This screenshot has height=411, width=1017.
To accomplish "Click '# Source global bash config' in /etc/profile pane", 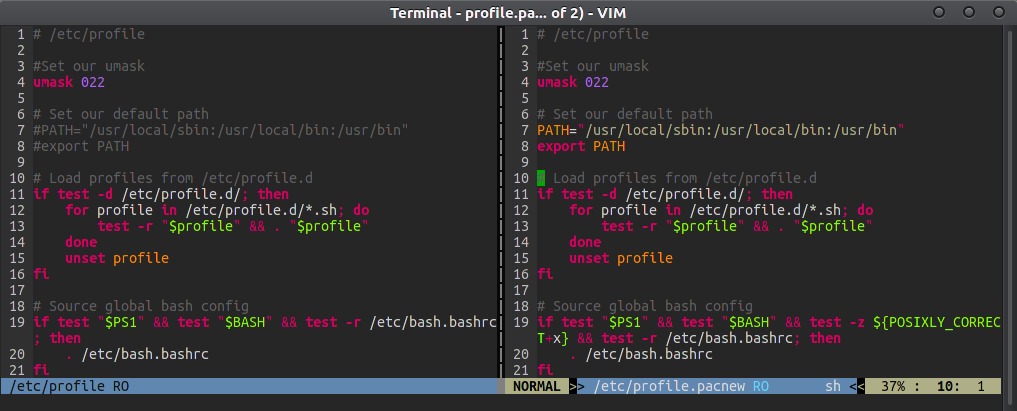I will coord(141,307).
